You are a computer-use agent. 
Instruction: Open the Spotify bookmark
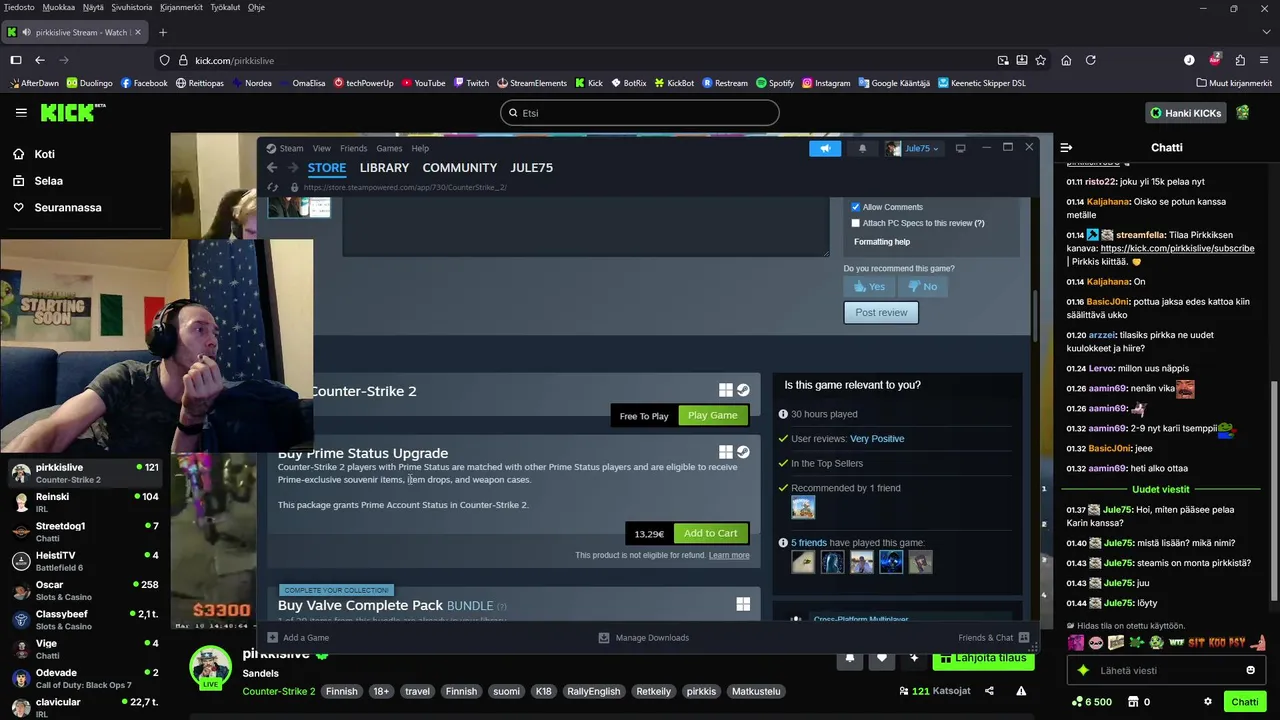coord(775,83)
